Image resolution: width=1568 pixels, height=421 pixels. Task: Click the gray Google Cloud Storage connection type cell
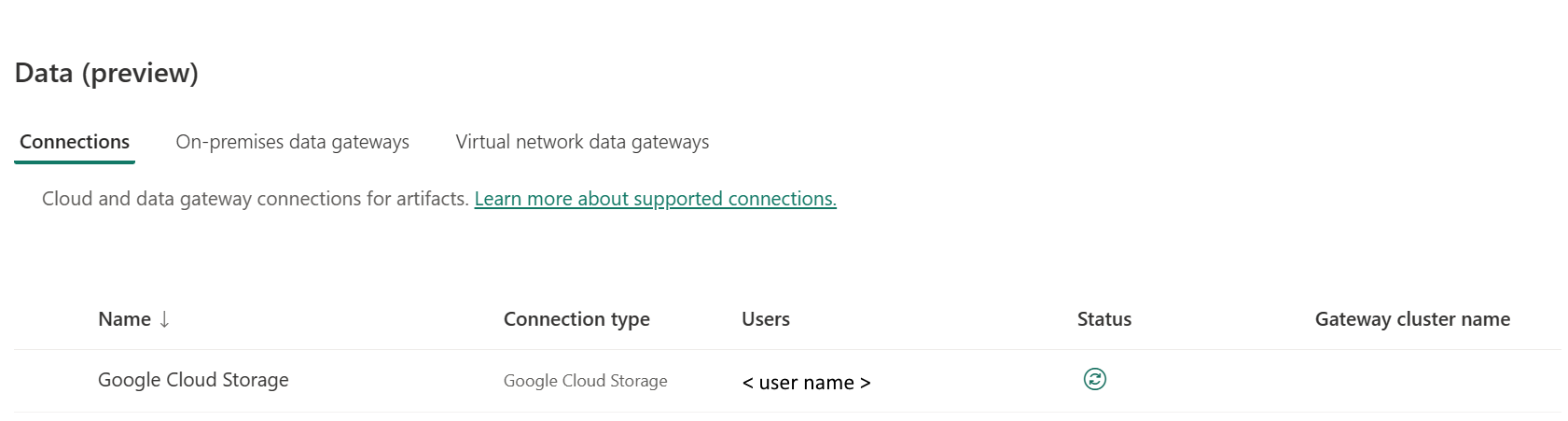pos(586,381)
